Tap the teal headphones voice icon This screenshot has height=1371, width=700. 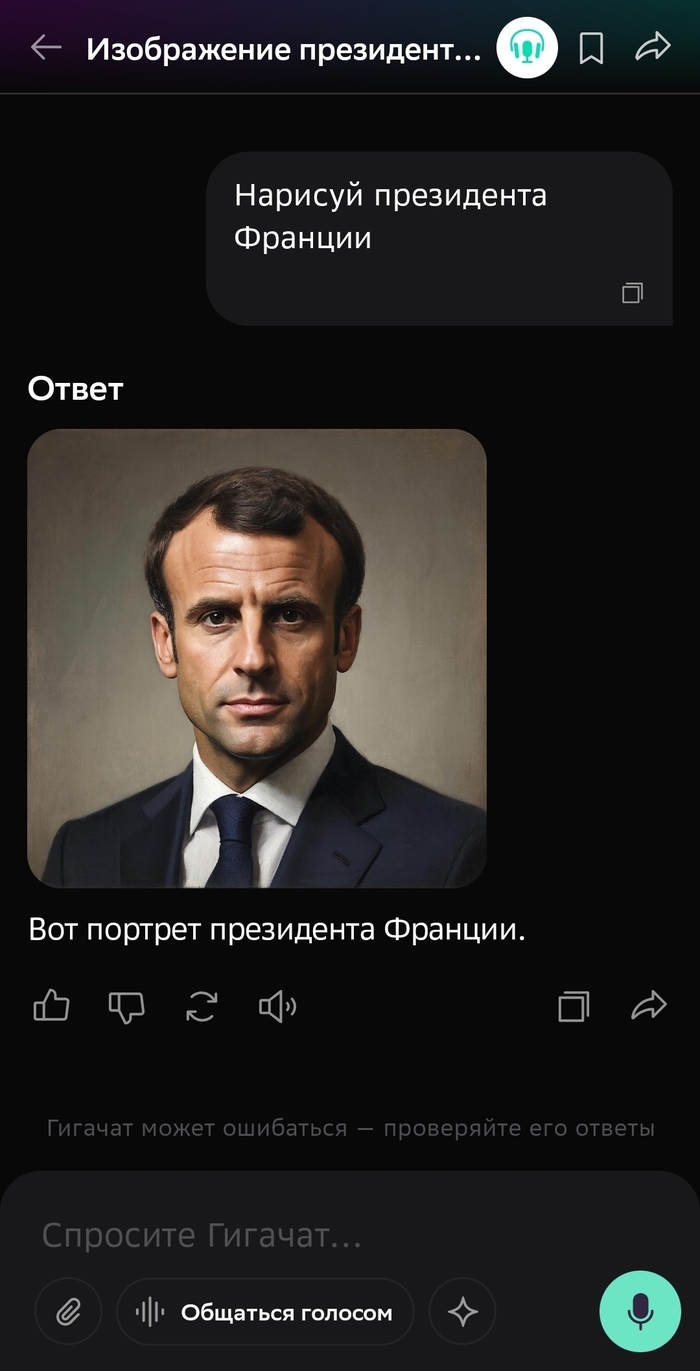tap(527, 47)
